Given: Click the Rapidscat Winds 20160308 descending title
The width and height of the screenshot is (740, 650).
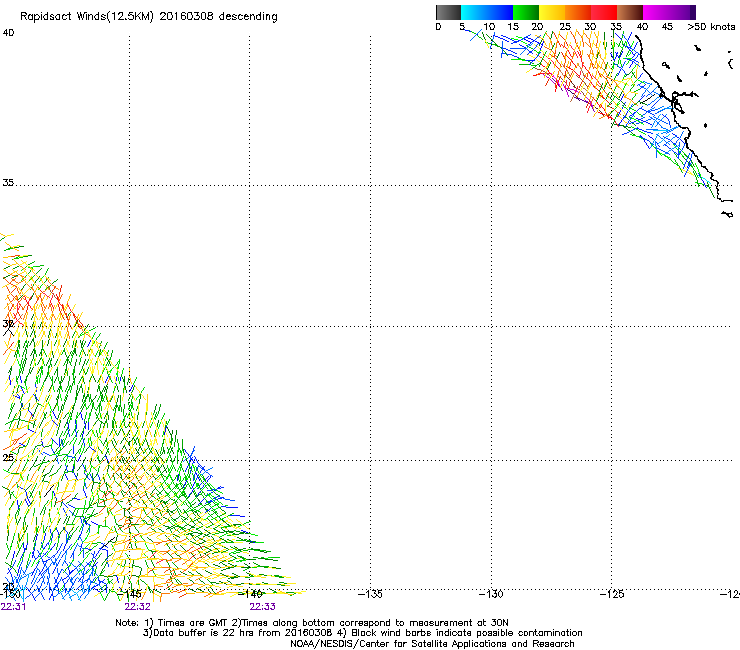Looking at the screenshot, I should (149, 17).
